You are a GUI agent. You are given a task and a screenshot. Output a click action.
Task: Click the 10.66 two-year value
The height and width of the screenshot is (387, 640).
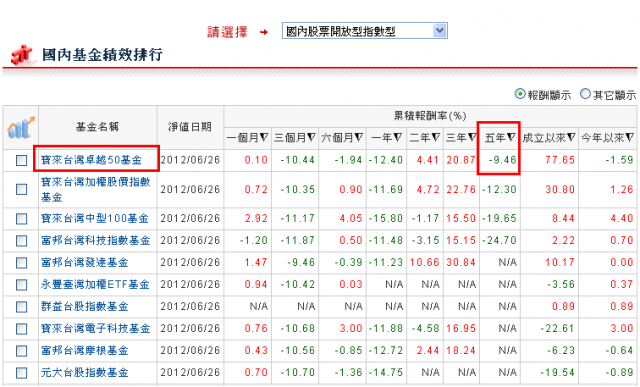coord(424,262)
